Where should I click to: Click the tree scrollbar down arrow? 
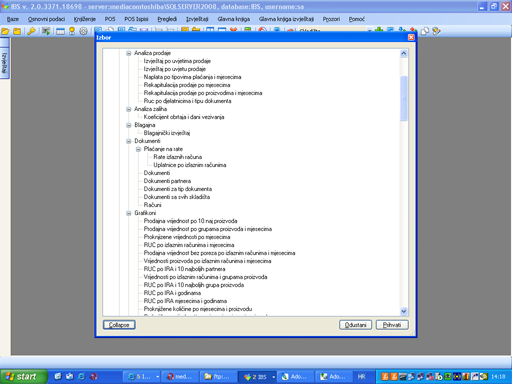tap(404, 311)
